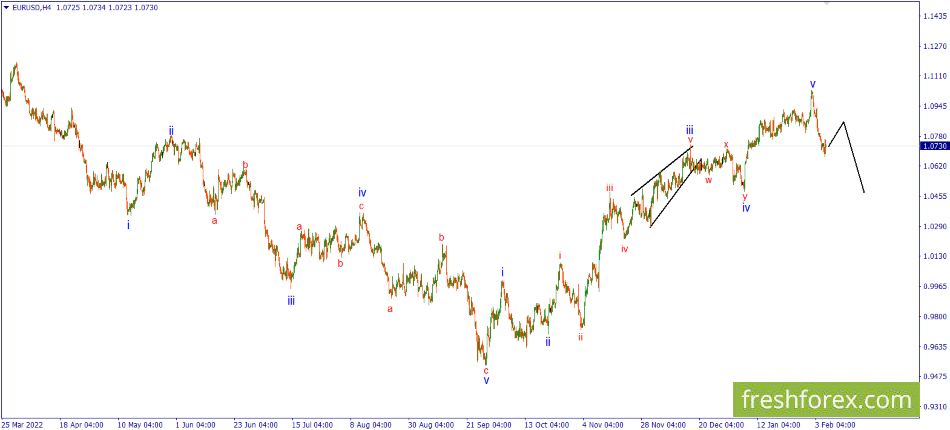Image resolution: width=950 pixels, height=430 pixels.
Task: Click the 23 Jun 04:00 date label
Action: click(x=254, y=425)
